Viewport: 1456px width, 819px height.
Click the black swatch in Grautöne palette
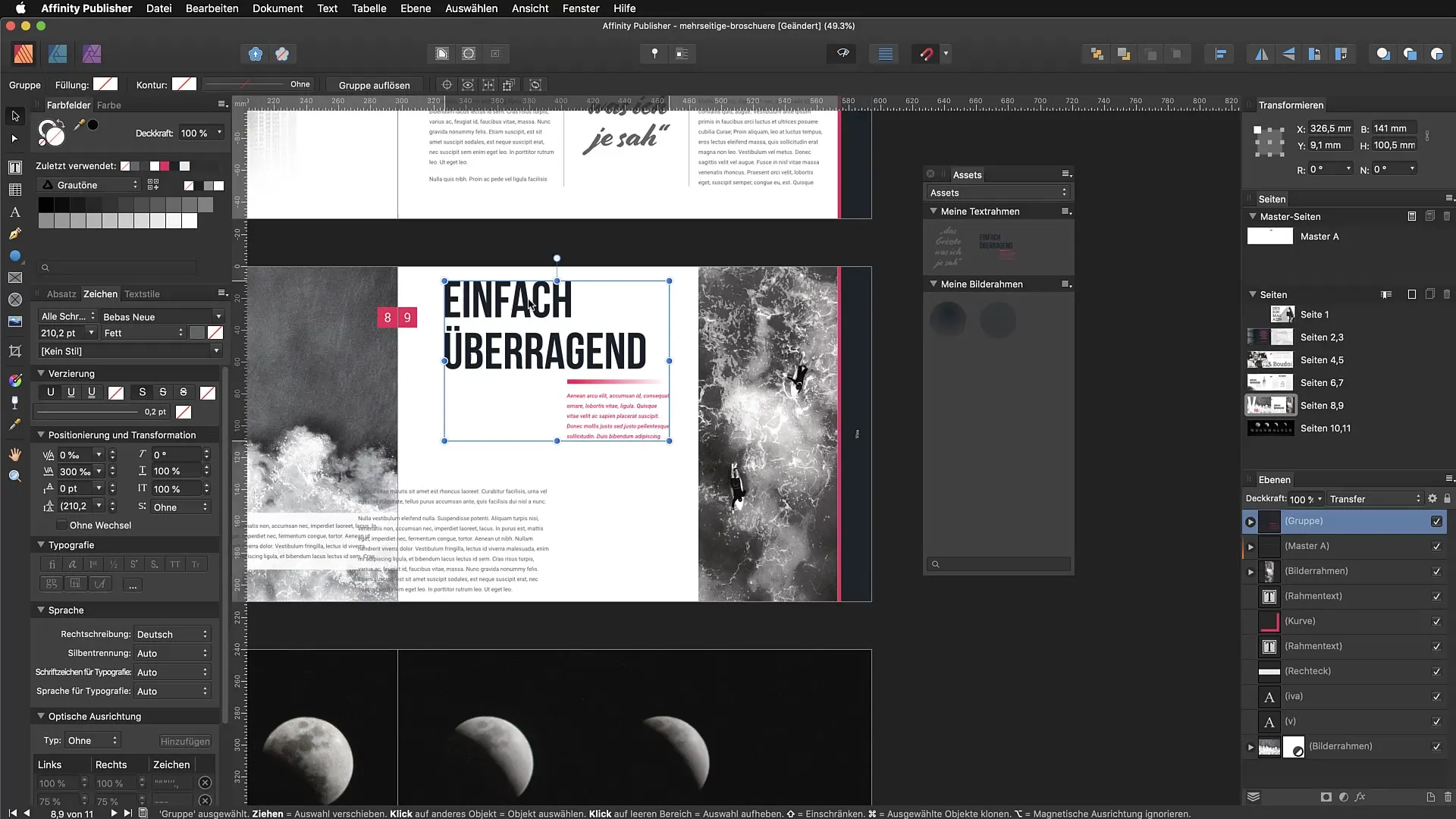point(45,205)
